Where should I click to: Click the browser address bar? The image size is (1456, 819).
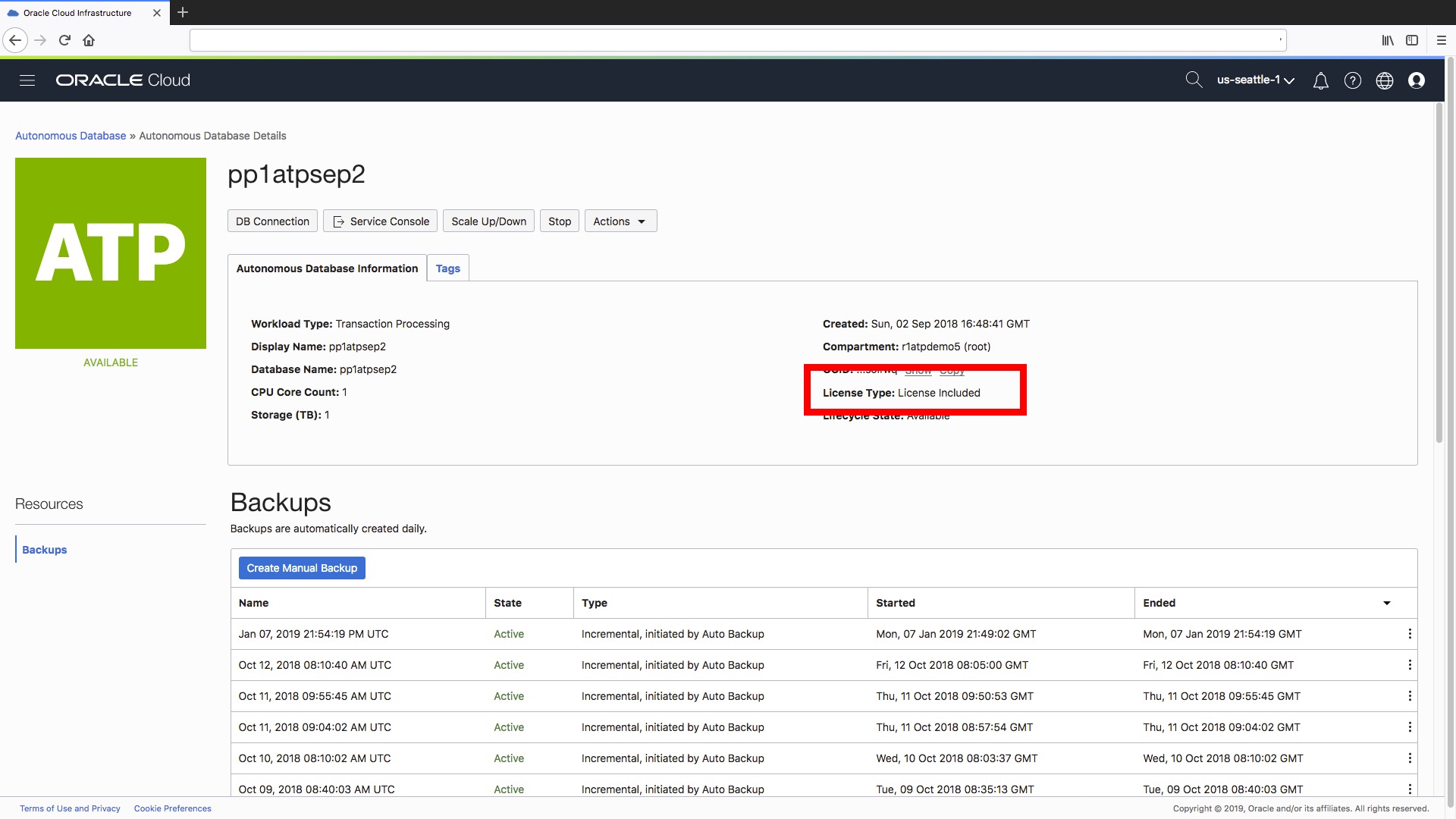coord(736,40)
